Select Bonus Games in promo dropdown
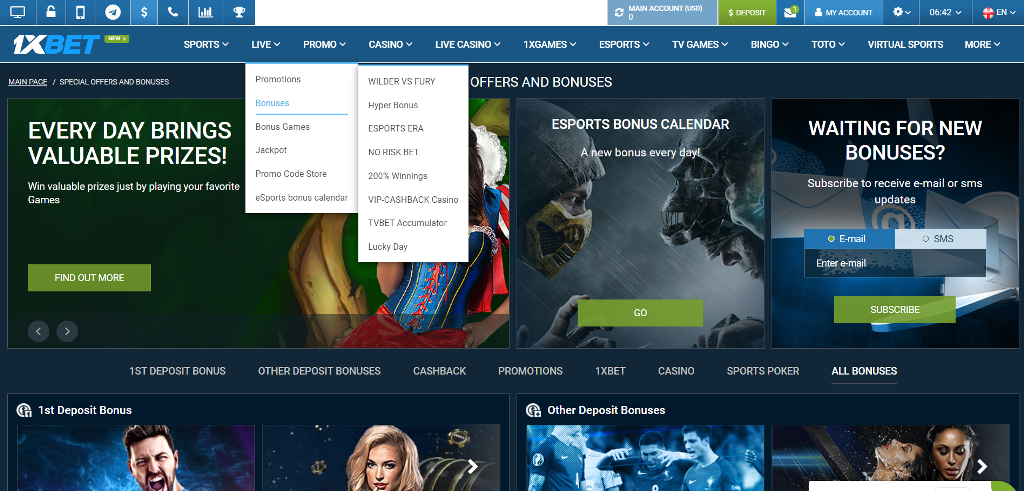 [x=283, y=127]
